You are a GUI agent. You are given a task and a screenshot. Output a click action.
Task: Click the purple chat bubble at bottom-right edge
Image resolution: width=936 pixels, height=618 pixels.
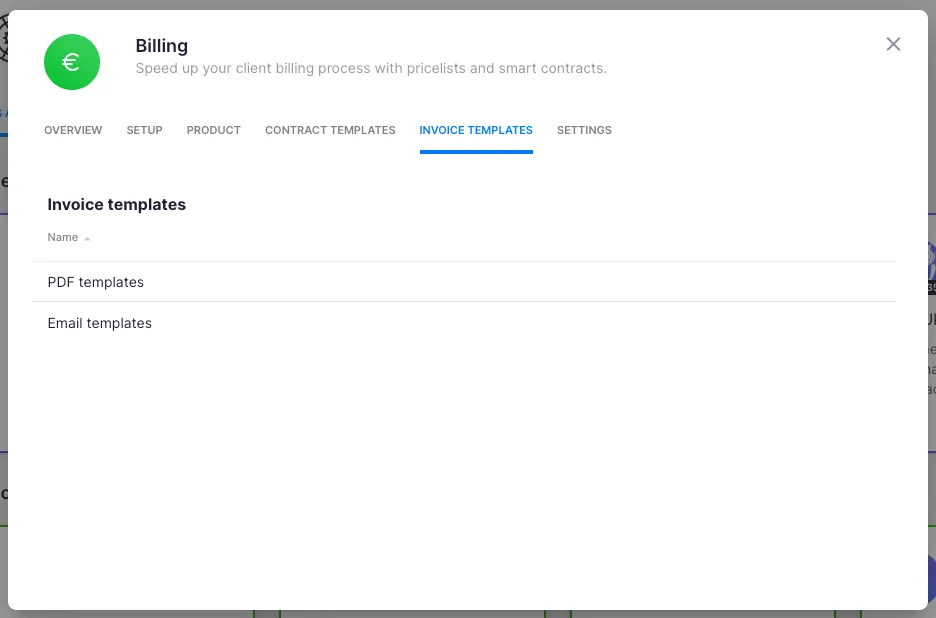[x=931, y=578]
